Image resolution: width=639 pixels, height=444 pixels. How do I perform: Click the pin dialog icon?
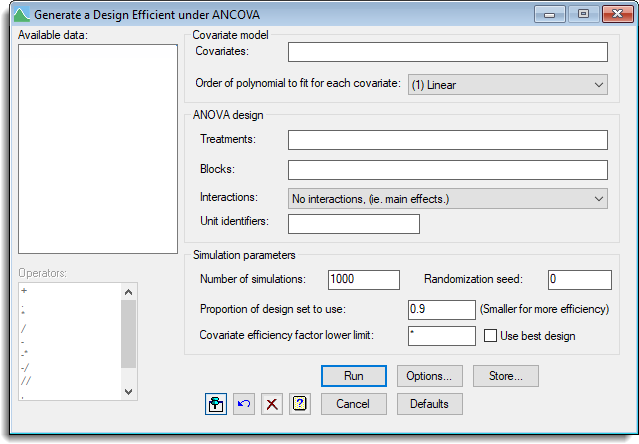click(216, 404)
